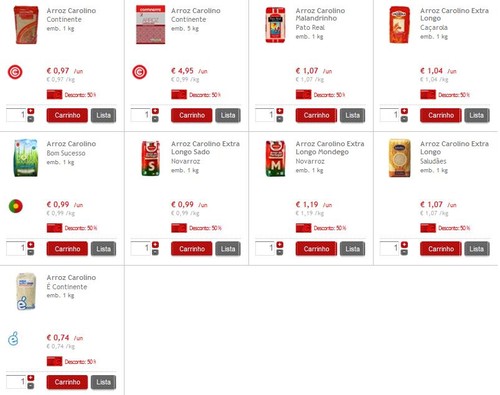Screen dimensions: 500x395
Task: Open the Novarroz Mondego package image
Action: 275,158
